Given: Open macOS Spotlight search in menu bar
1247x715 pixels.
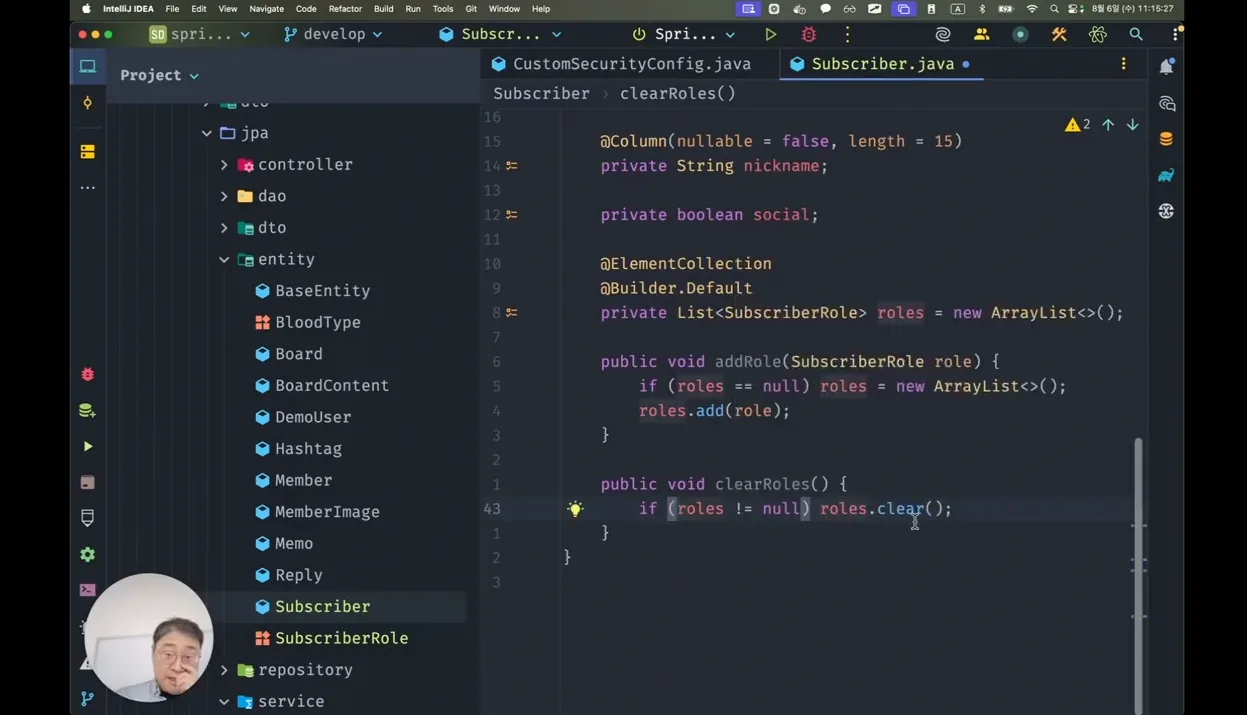Looking at the screenshot, I should [1054, 9].
